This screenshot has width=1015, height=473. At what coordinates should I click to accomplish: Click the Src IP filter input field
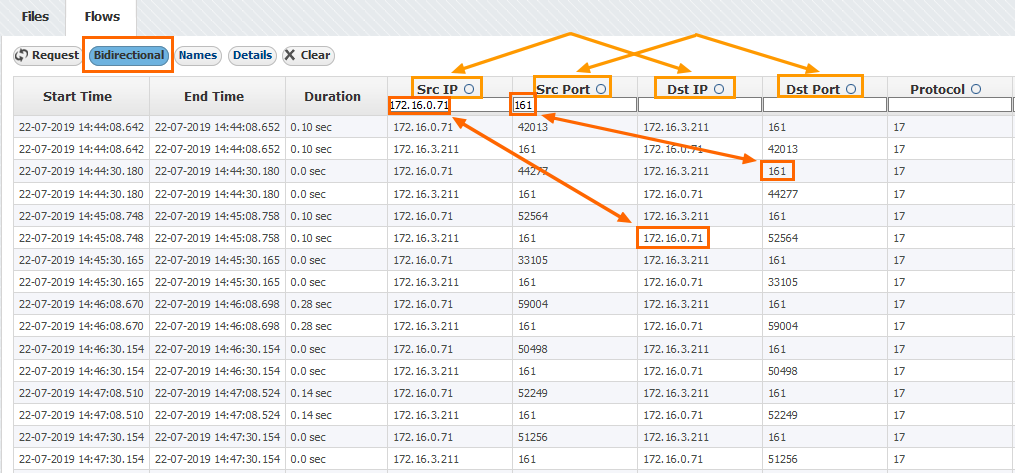[448, 105]
